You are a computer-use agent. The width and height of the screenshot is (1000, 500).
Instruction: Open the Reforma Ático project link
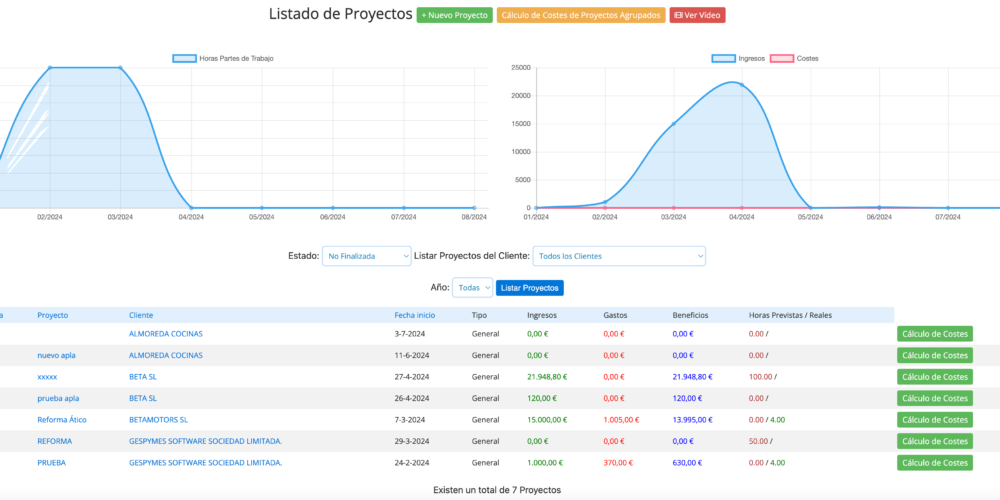(x=61, y=420)
